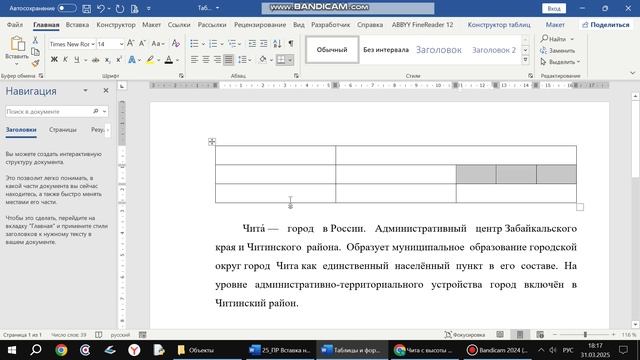This screenshot has width=640, height=360.
Task: Apply the yellow highlight color
Action: coord(150,60)
